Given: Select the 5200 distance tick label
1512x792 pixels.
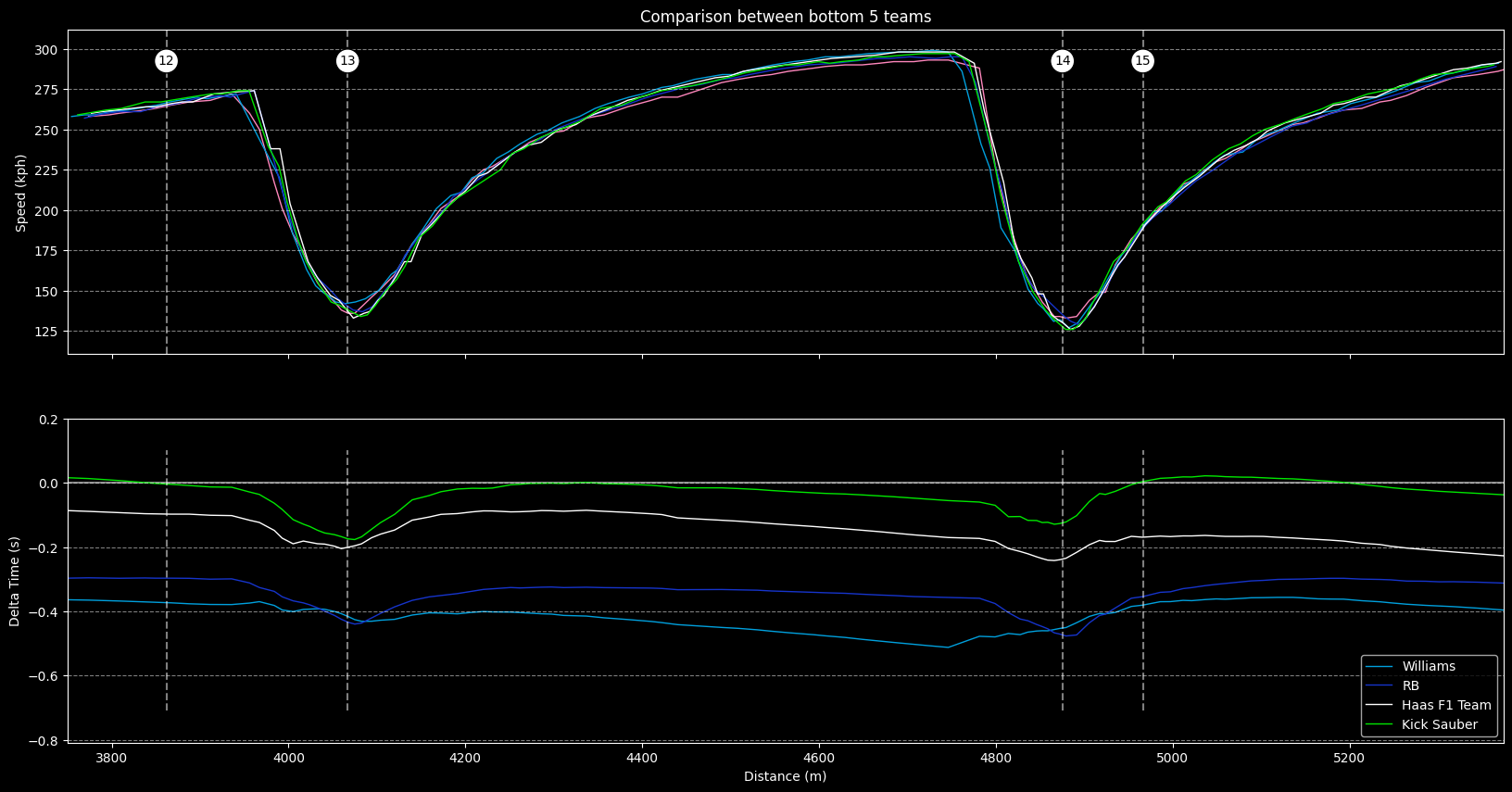Looking at the screenshot, I should 1349,759.
